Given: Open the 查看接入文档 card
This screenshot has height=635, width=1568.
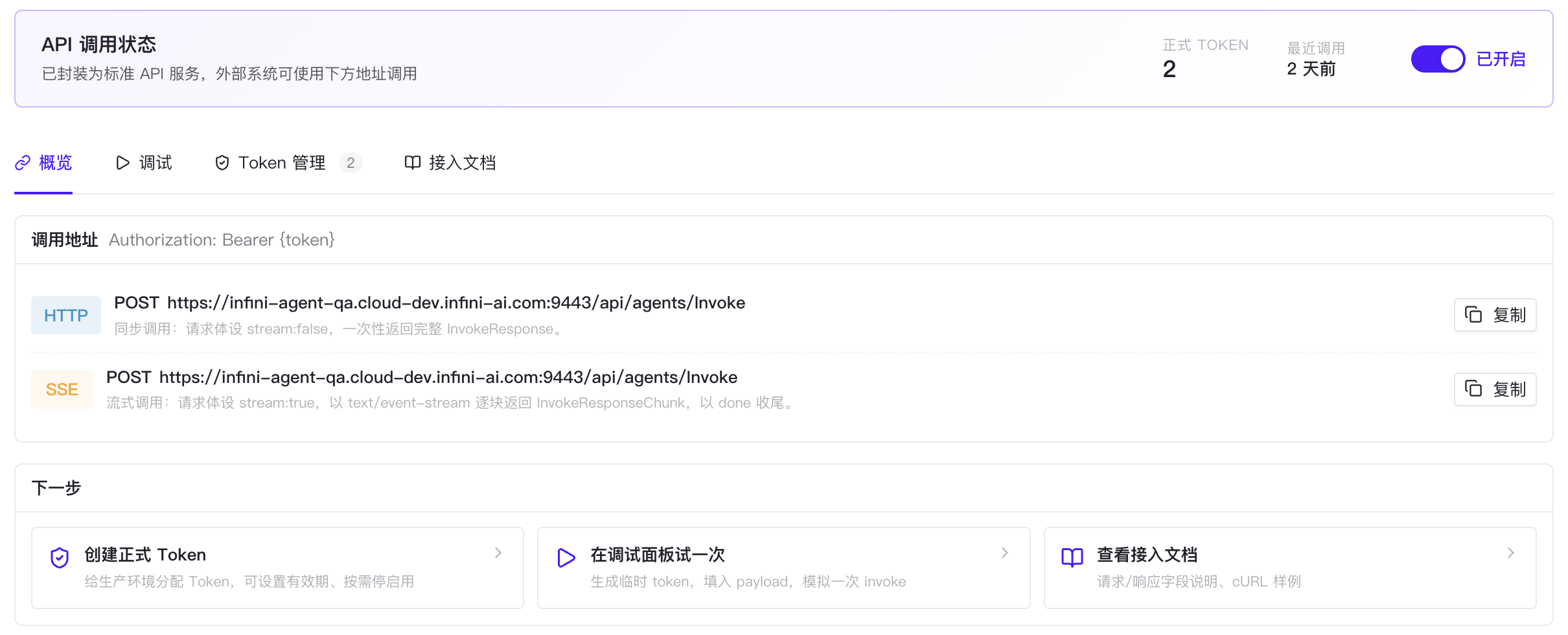Looking at the screenshot, I should (x=1290, y=568).
